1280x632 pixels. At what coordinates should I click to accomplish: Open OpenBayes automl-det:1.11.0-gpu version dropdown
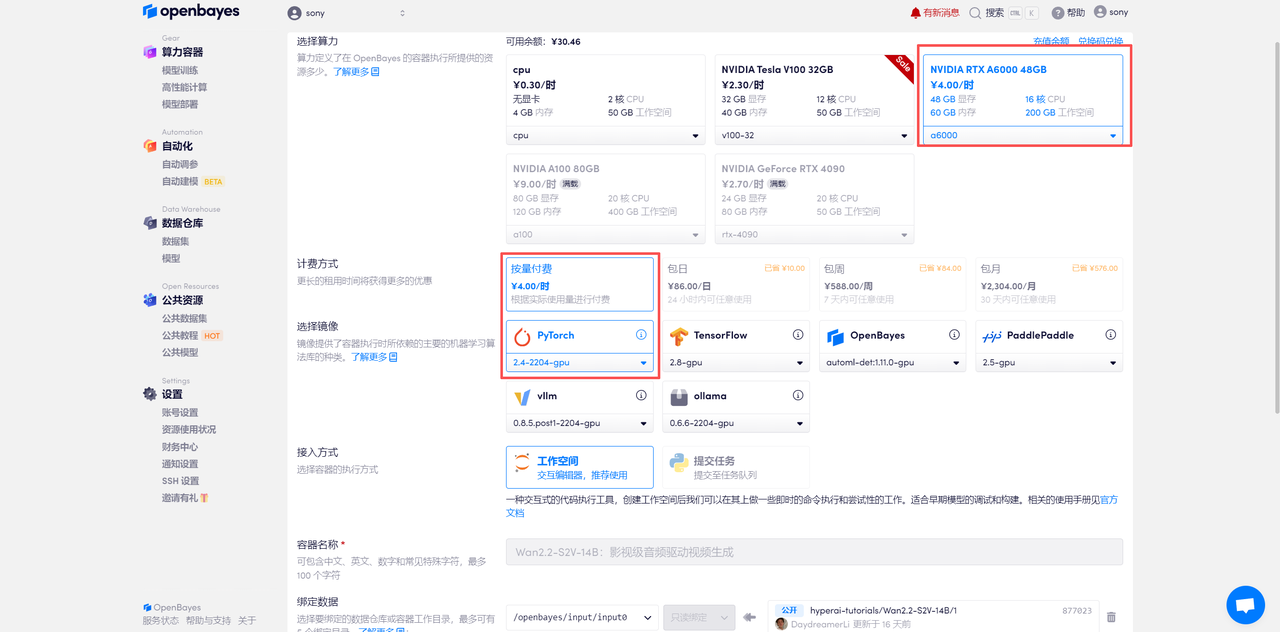tap(893, 363)
